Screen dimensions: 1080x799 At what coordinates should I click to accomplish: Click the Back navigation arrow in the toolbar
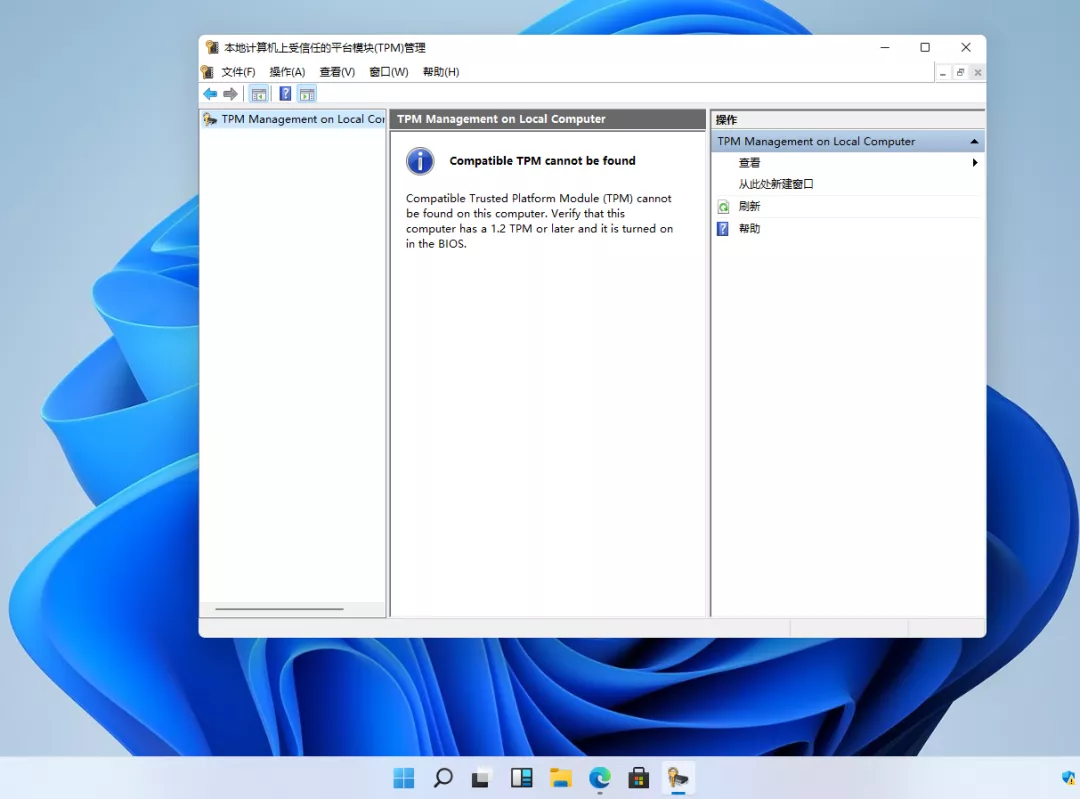tap(211, 93)
